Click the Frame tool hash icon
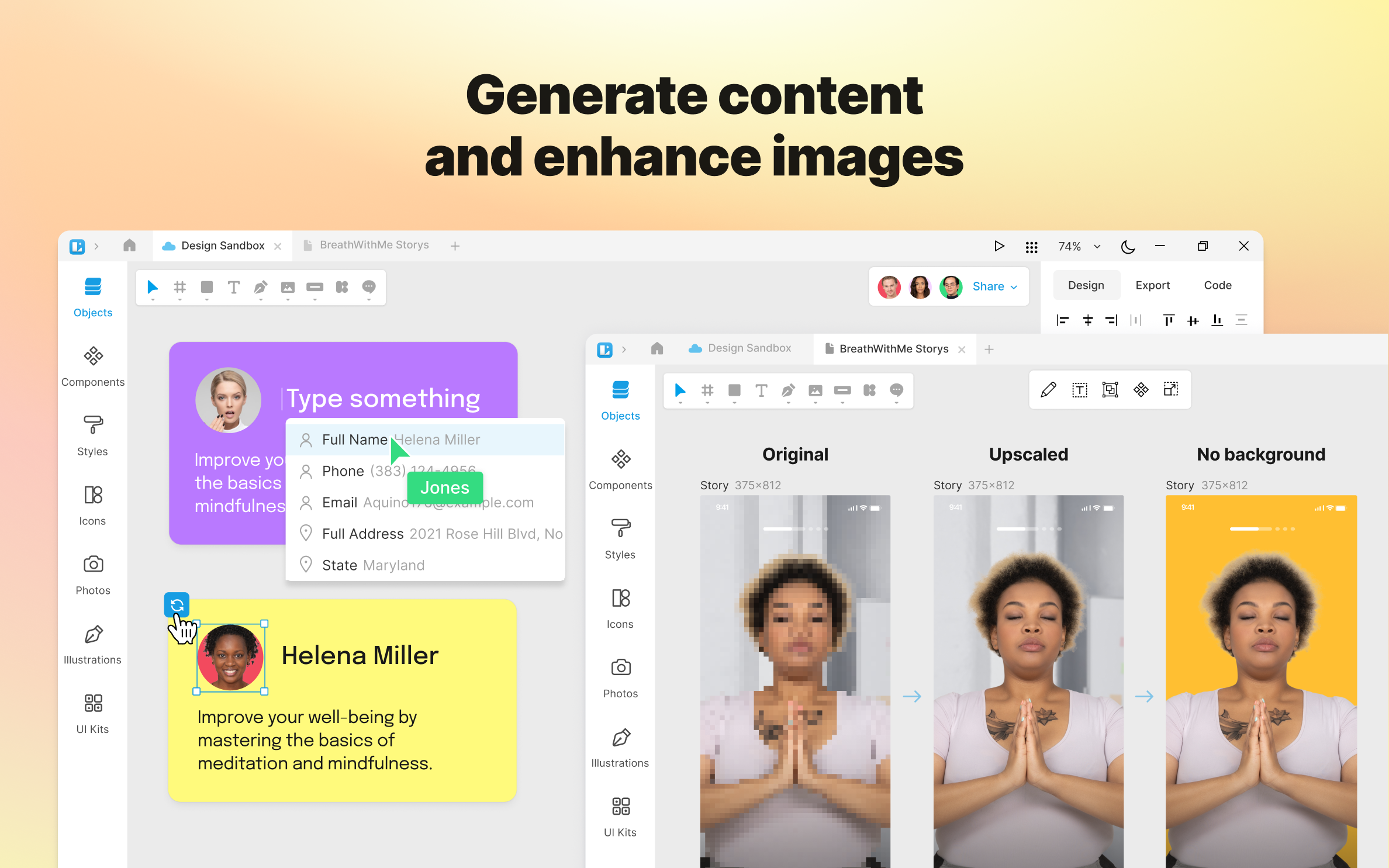The width and height of the screenshot is (1389, 868). [x=180, y=287]
